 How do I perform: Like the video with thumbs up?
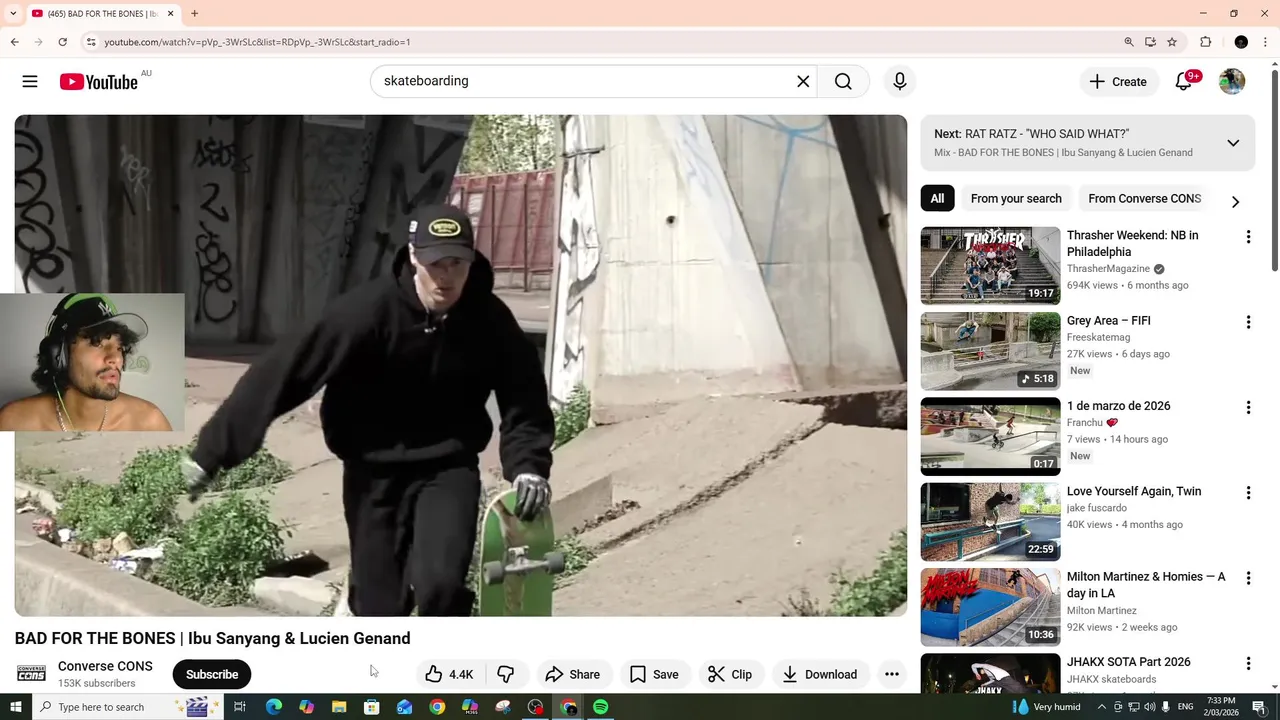pos(449,674)
